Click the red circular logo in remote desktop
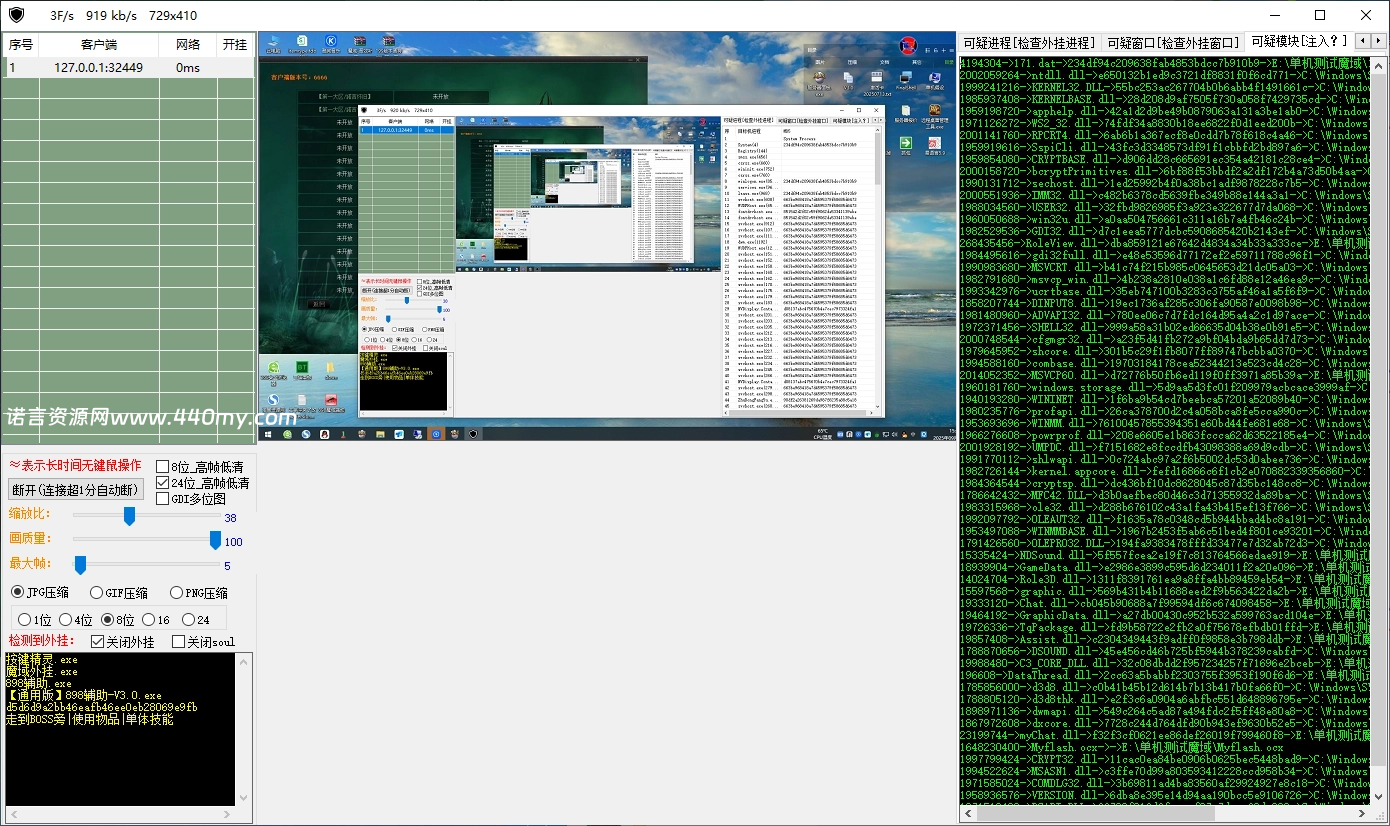The height and width of the screenshot is (826, 1390). [908, 46]
